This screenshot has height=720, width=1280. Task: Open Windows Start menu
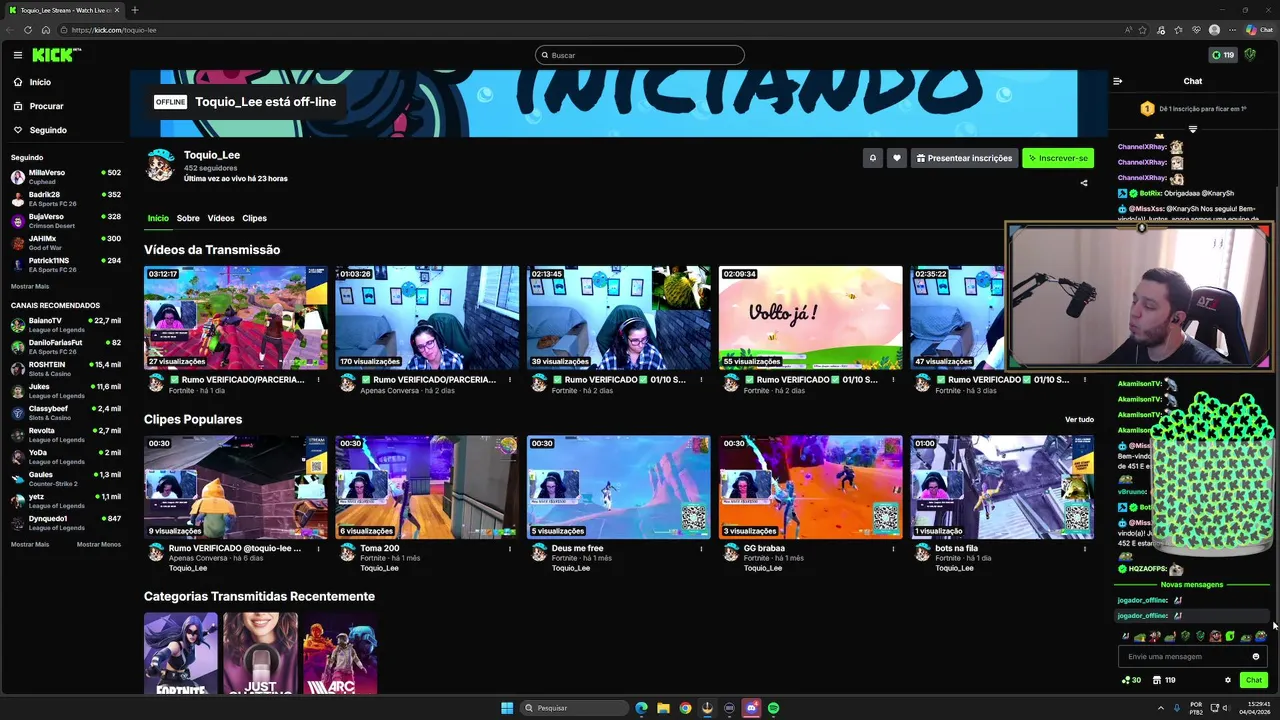click(x=507, y=708)
